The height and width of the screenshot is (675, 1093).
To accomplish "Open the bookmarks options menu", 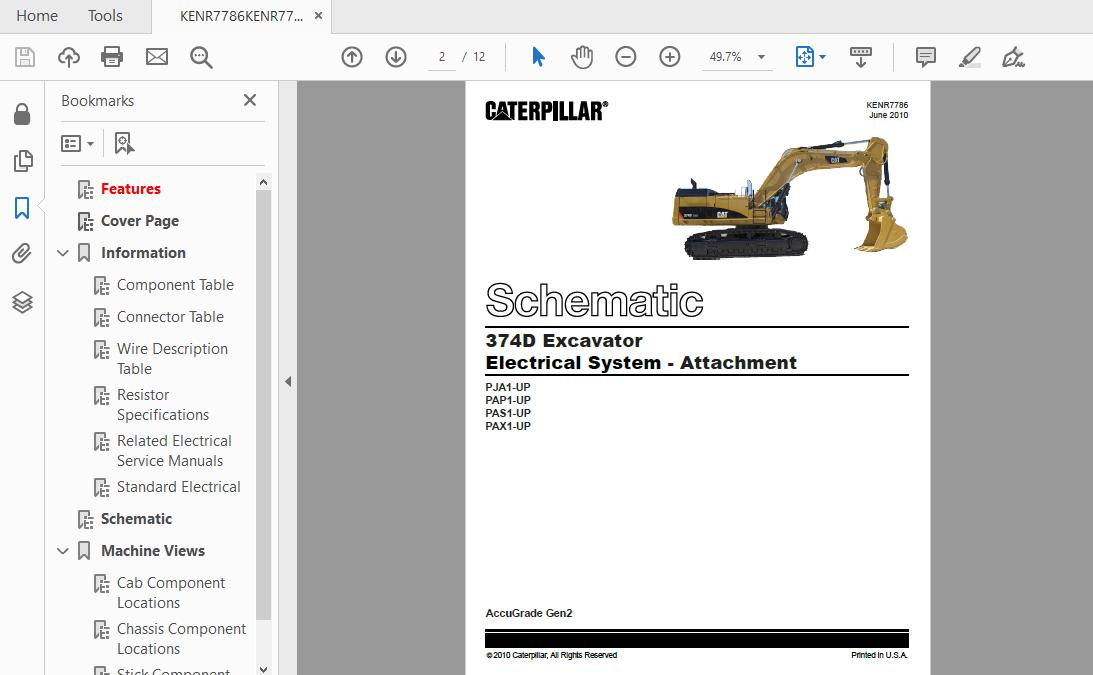I will tap(77, 144).
